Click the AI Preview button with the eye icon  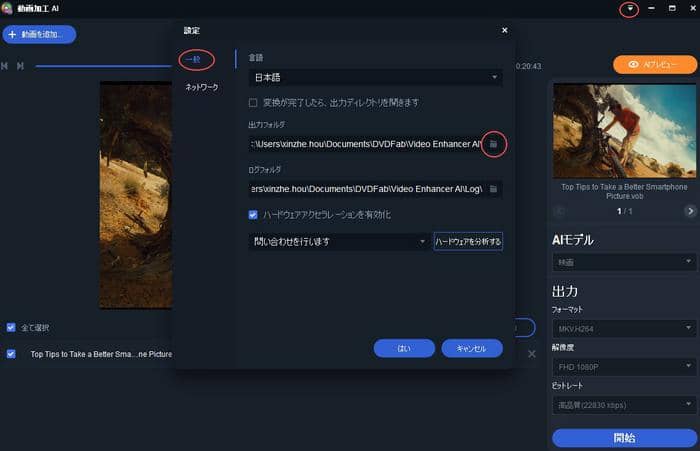[x=654, y=64]
